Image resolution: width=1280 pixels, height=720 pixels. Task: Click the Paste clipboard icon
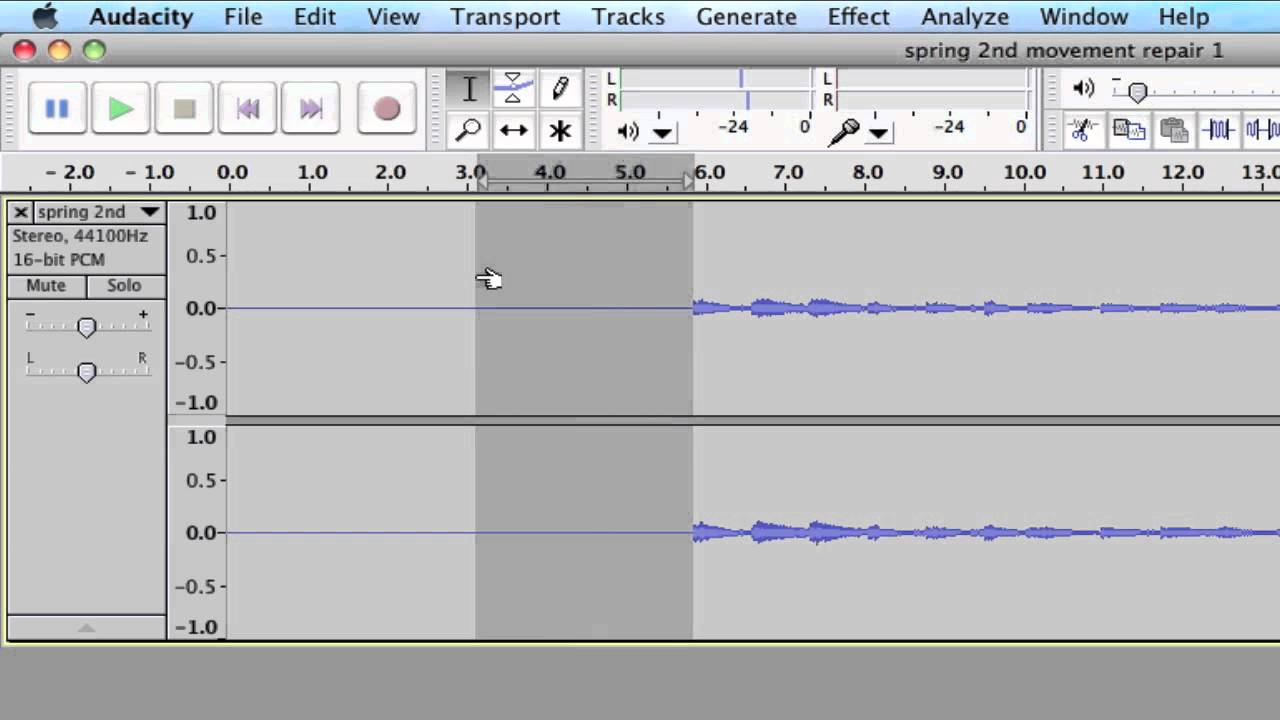1173,129
